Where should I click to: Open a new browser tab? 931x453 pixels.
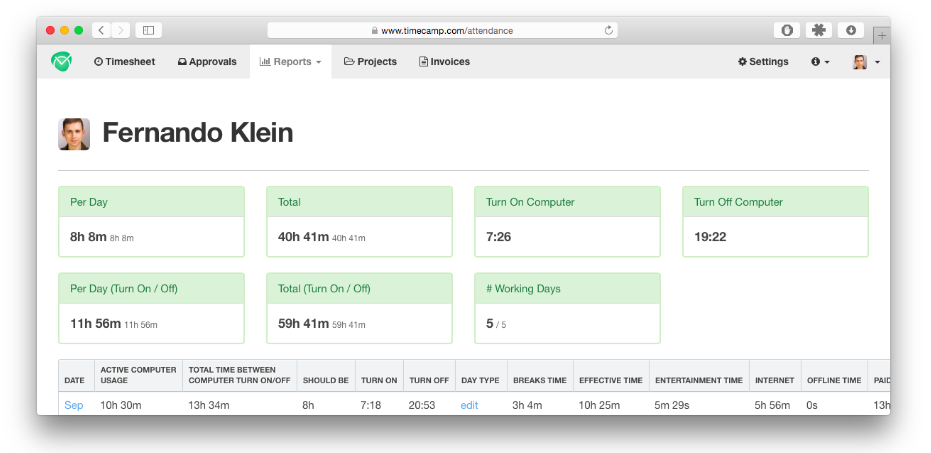tap(881, 35)
